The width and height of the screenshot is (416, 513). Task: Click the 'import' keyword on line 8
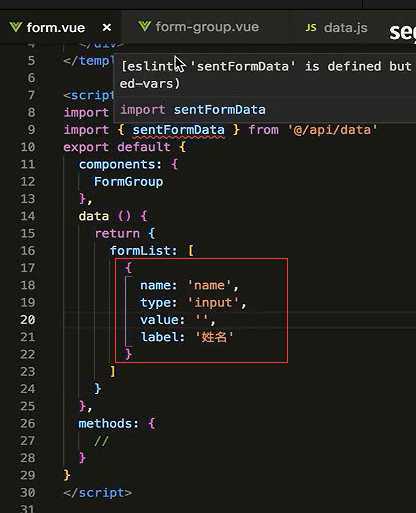86,113
